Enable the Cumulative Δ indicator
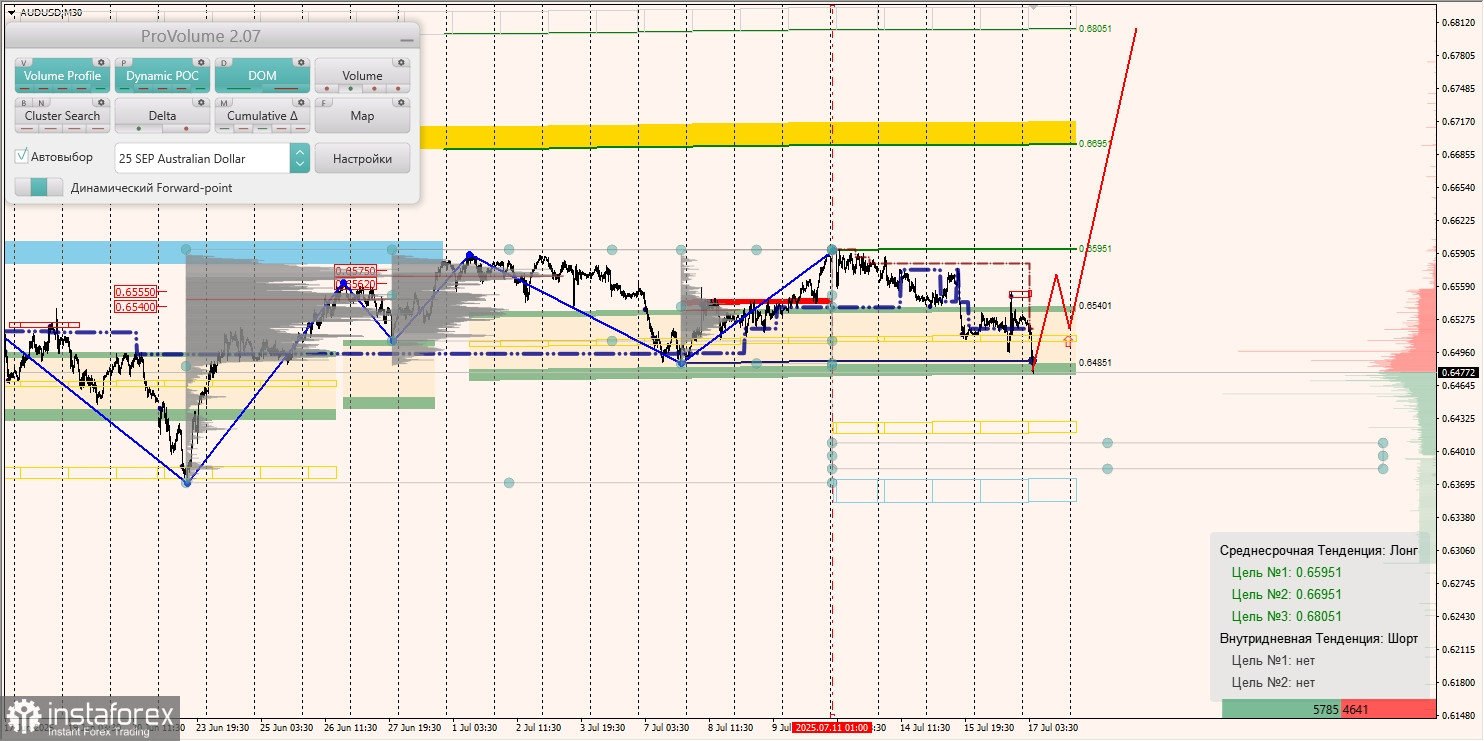1484x741 pixels. [262, 116]
